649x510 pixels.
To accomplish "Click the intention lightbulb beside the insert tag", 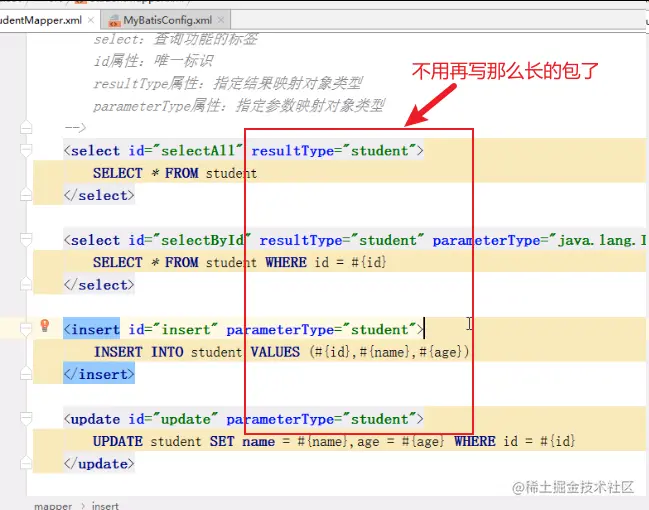I will pyautogui.click(x=45, y=326).
